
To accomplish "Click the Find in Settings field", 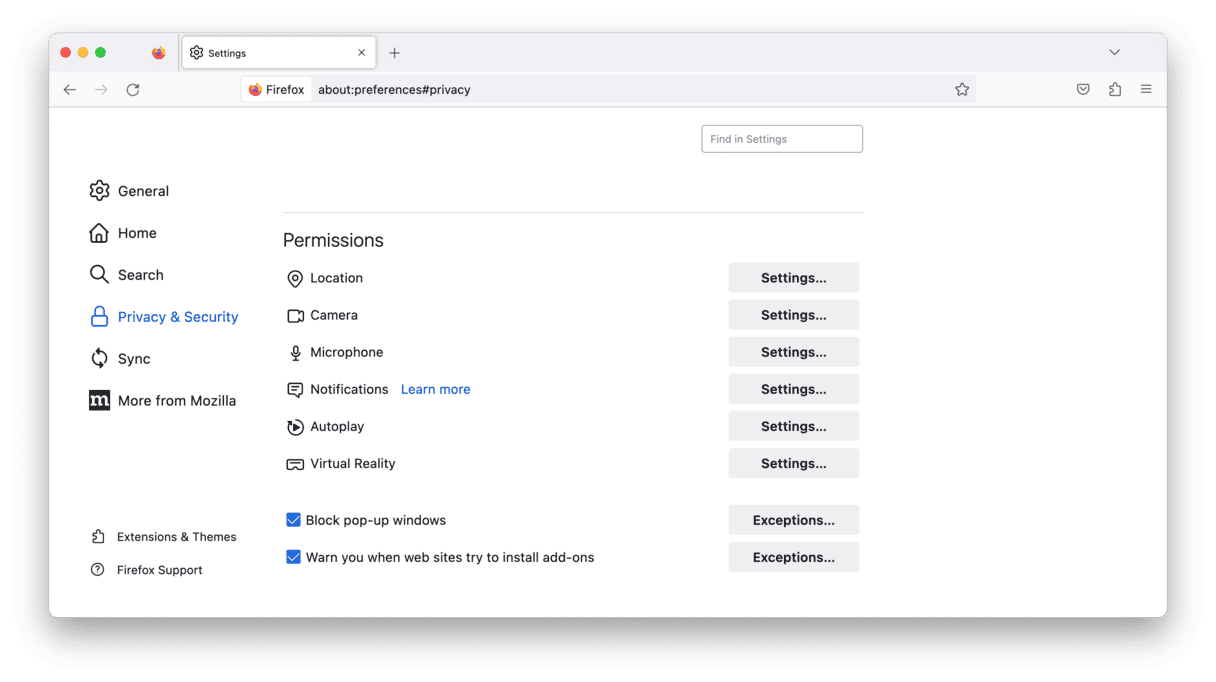I will pos(782,139).
